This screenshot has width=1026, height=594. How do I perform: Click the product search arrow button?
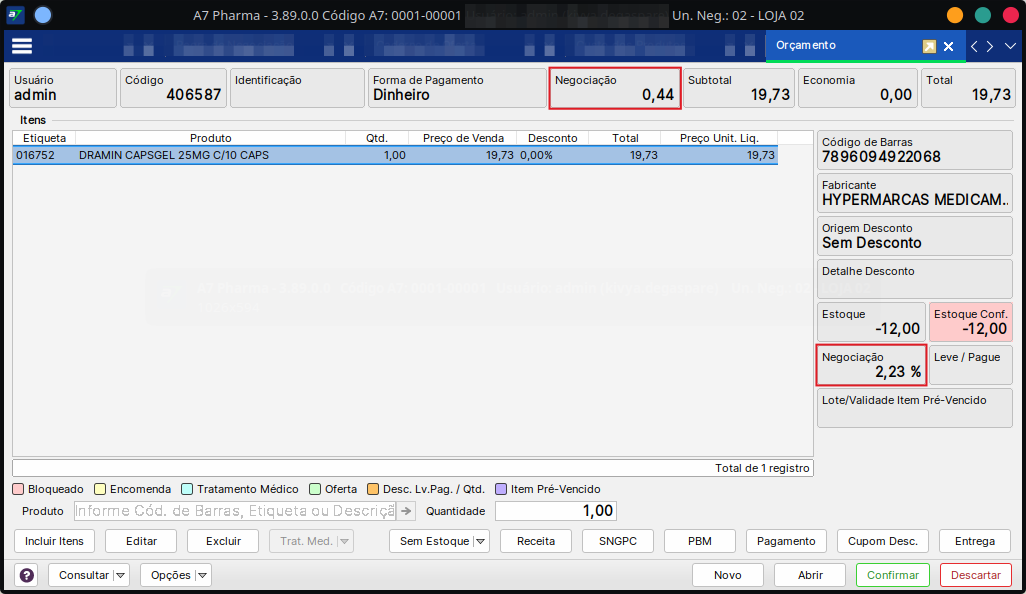[x=406, y=511]
